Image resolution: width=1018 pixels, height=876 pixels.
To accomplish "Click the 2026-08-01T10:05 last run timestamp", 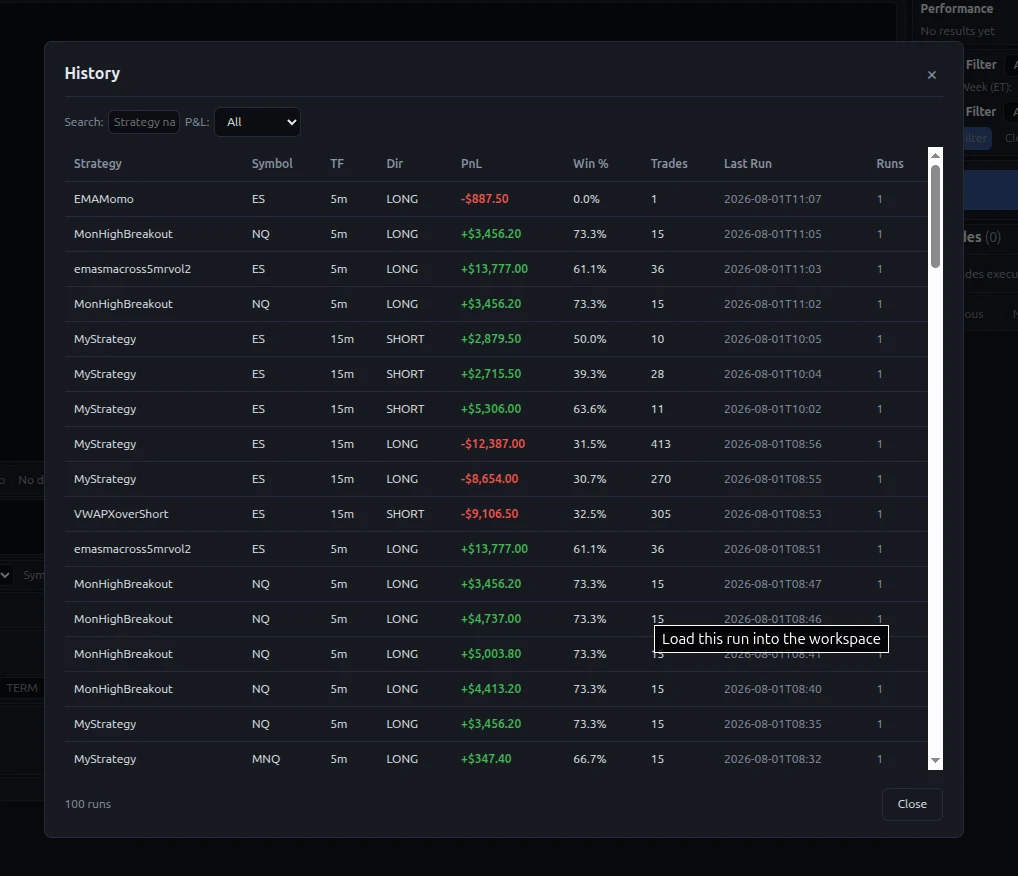I will (x=773, y=339).
